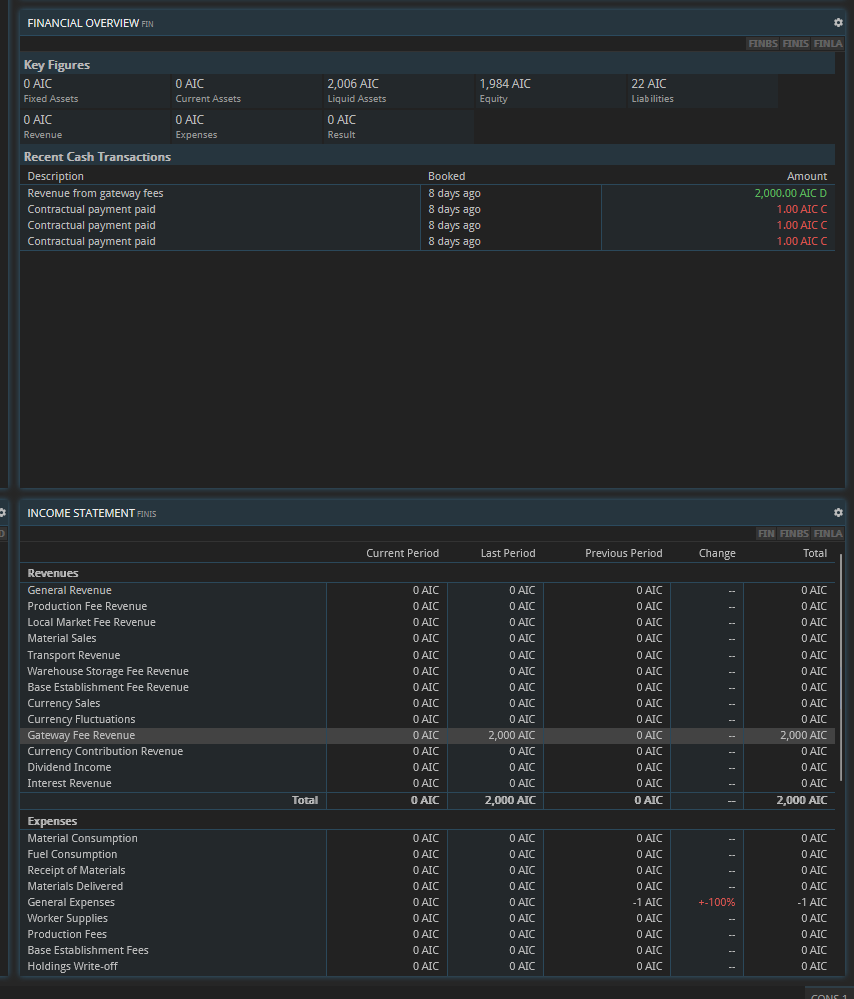The height and width of the screenshot is (999, 854).
Task: Click the Financial Overview title bar
Action: click(400, 22)
